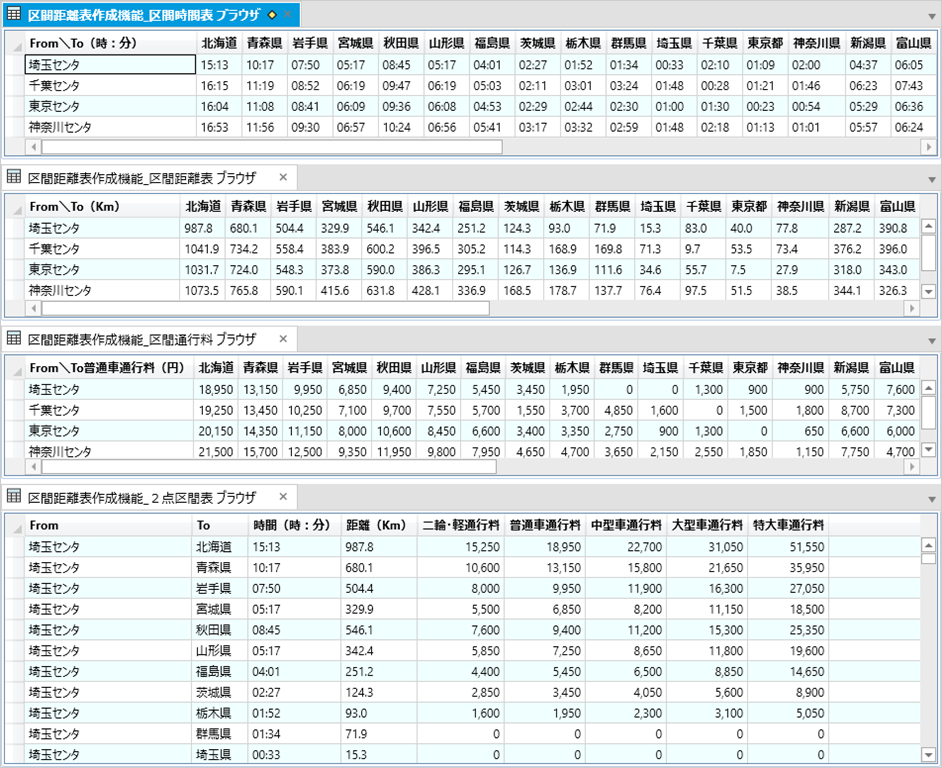Click the 中型車通行料 column header
The image size is (942, 768).
[626, 525]
